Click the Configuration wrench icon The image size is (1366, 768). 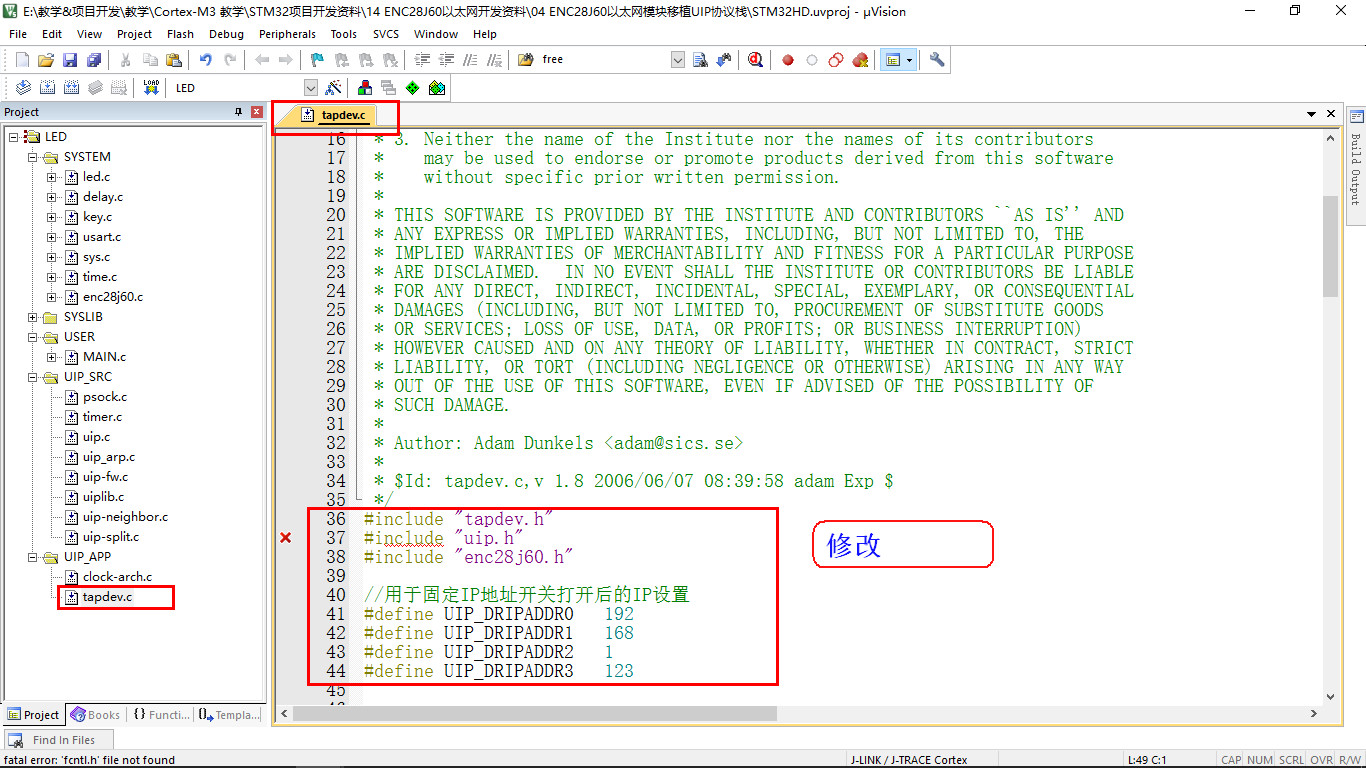(x=937, y=60)
